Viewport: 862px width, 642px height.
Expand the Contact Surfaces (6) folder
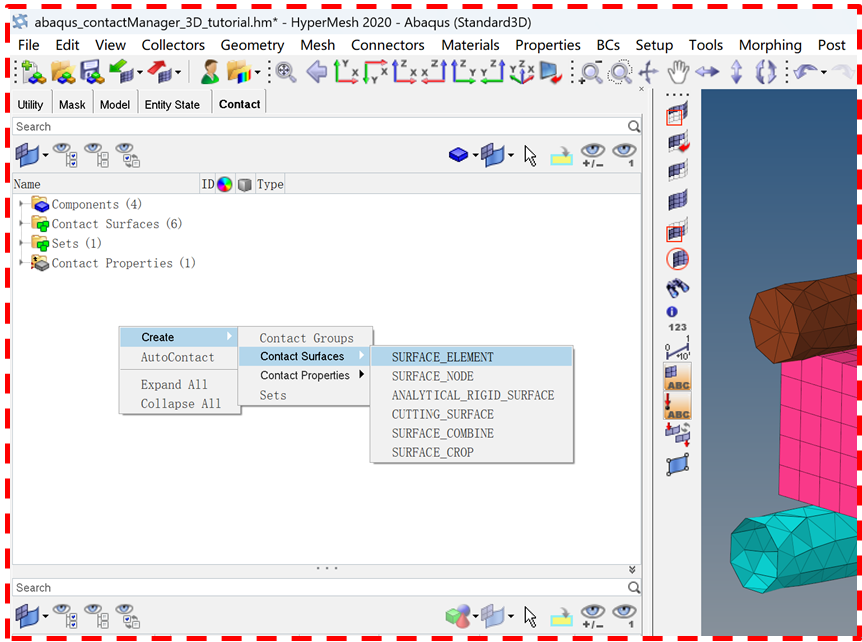tap(22, 224)
